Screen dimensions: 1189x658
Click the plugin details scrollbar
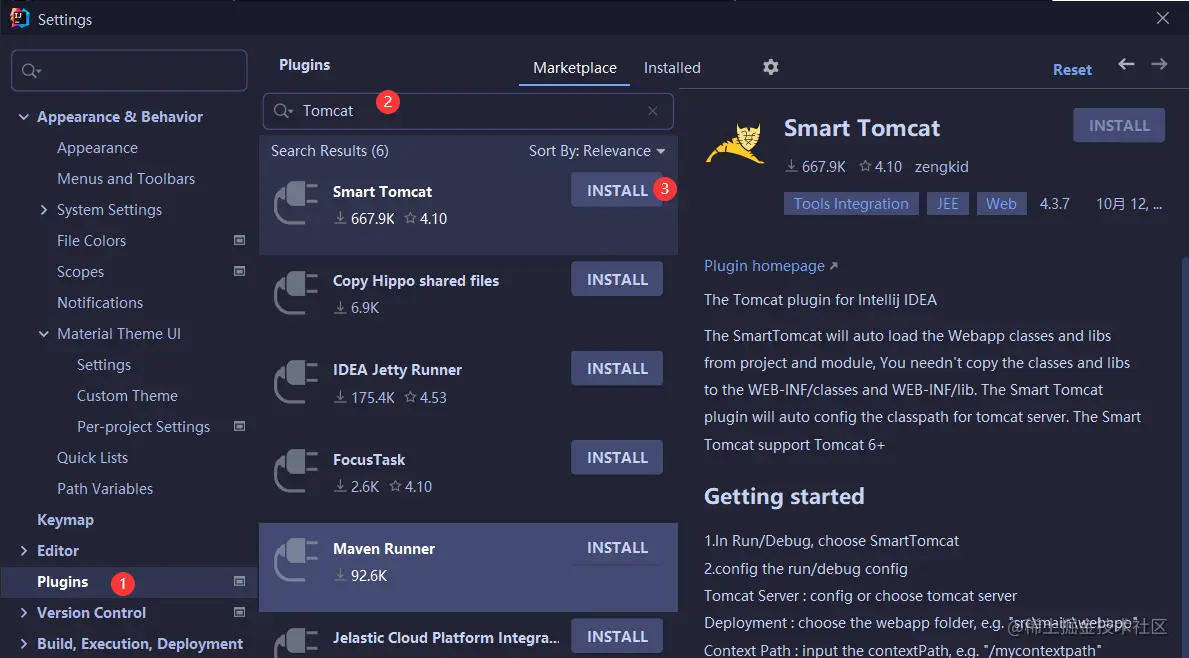tap(1184, 455)
